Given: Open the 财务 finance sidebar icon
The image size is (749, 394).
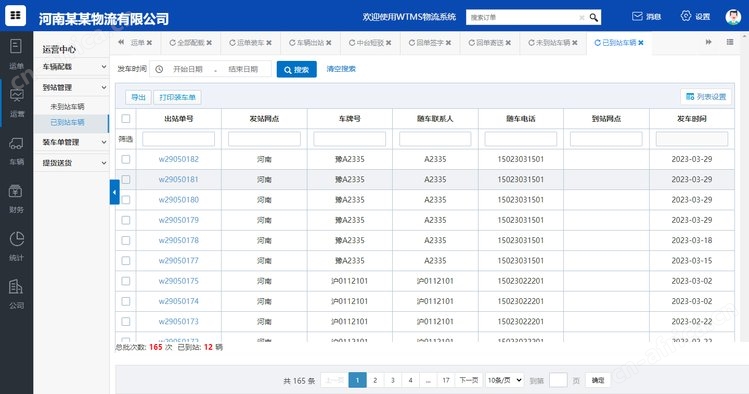Looking at the screenshot, I should click(16, 191).
